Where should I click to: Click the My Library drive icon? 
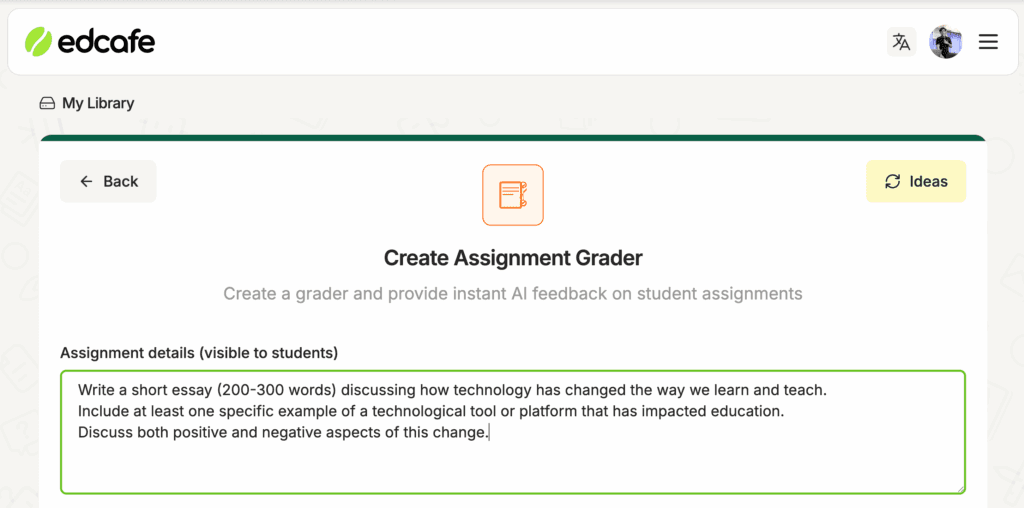click(47, 103)
